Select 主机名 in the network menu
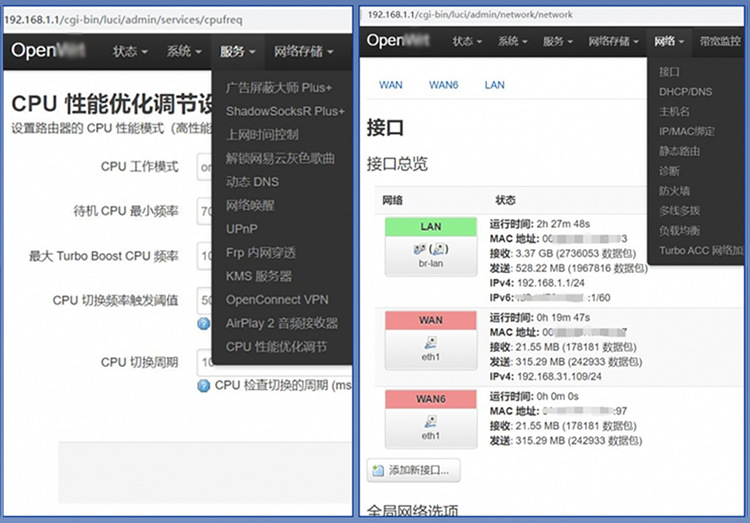The height and width of the screenshot is (523, 750). pos(674,111)
